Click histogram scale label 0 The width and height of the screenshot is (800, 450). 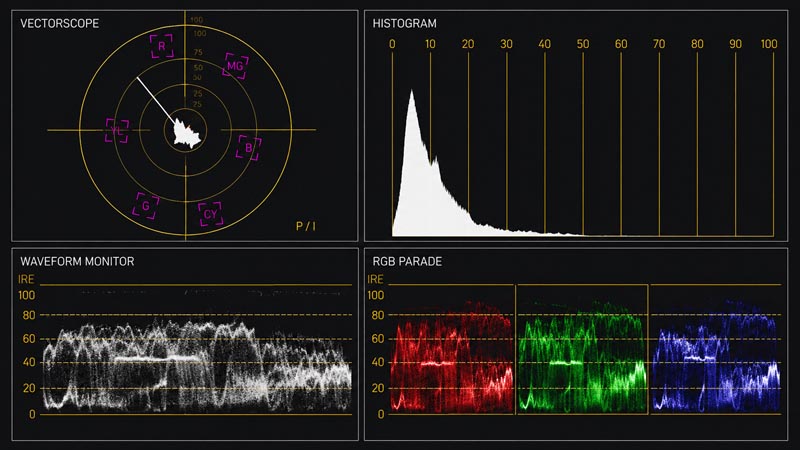click(x=392, y=44)
